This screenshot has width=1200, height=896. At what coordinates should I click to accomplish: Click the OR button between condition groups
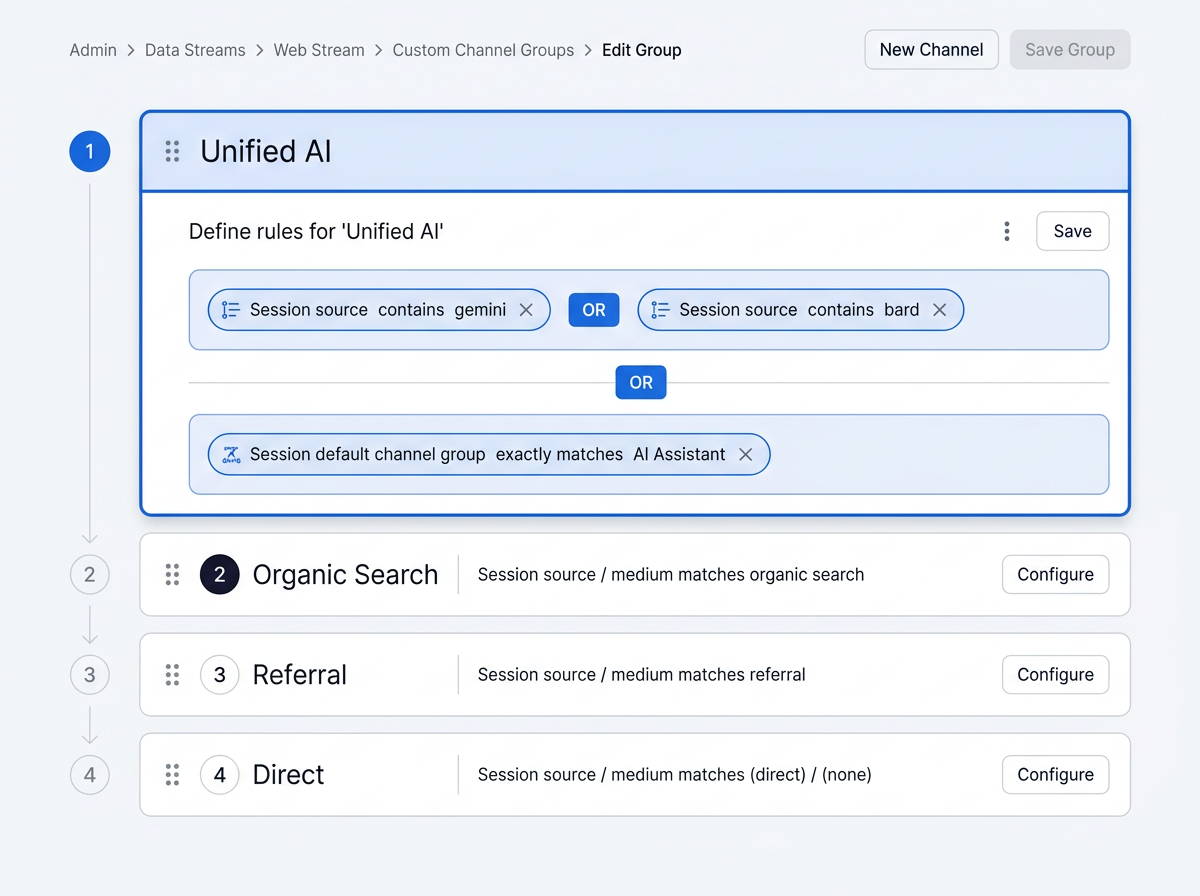point(641,383)
